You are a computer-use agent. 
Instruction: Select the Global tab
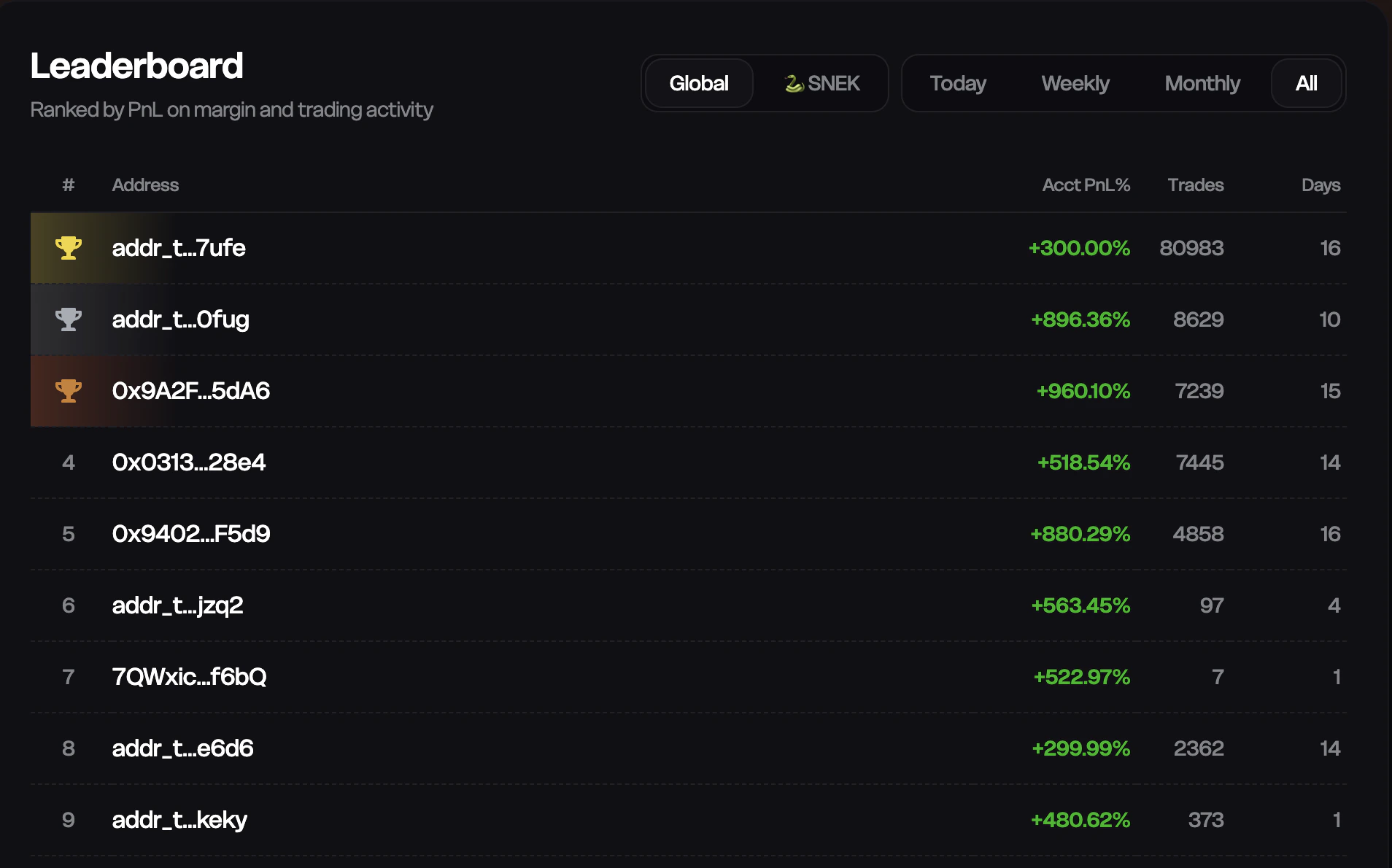pos(697,83)
